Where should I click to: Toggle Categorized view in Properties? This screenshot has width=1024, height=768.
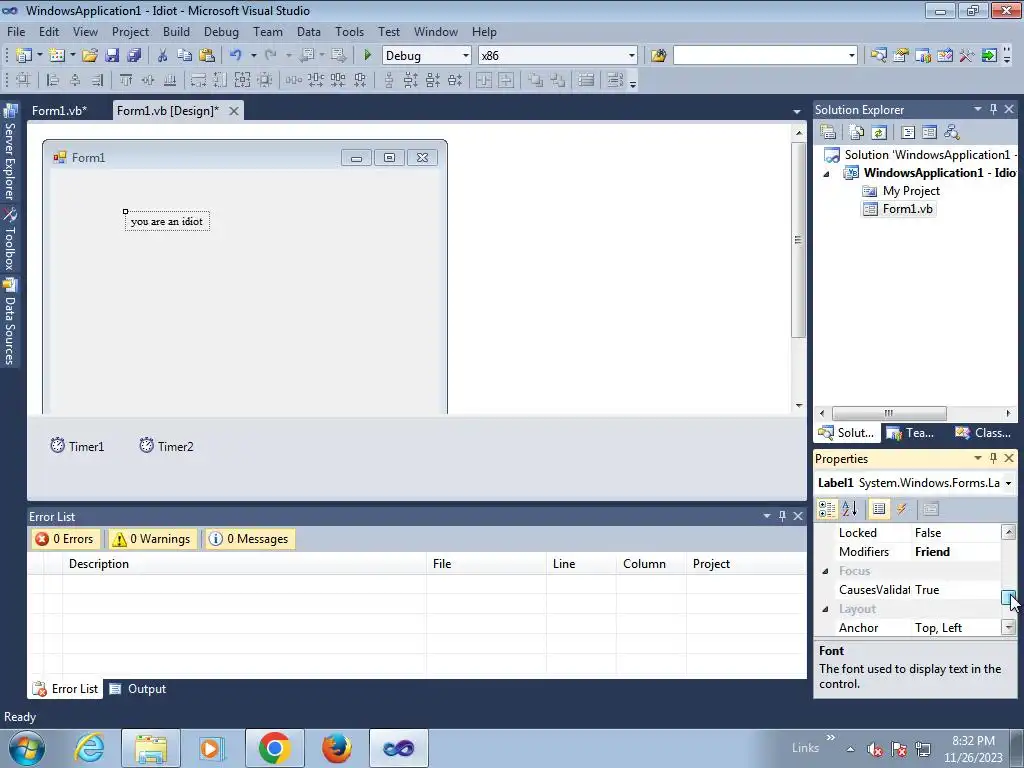click(827, 509)
